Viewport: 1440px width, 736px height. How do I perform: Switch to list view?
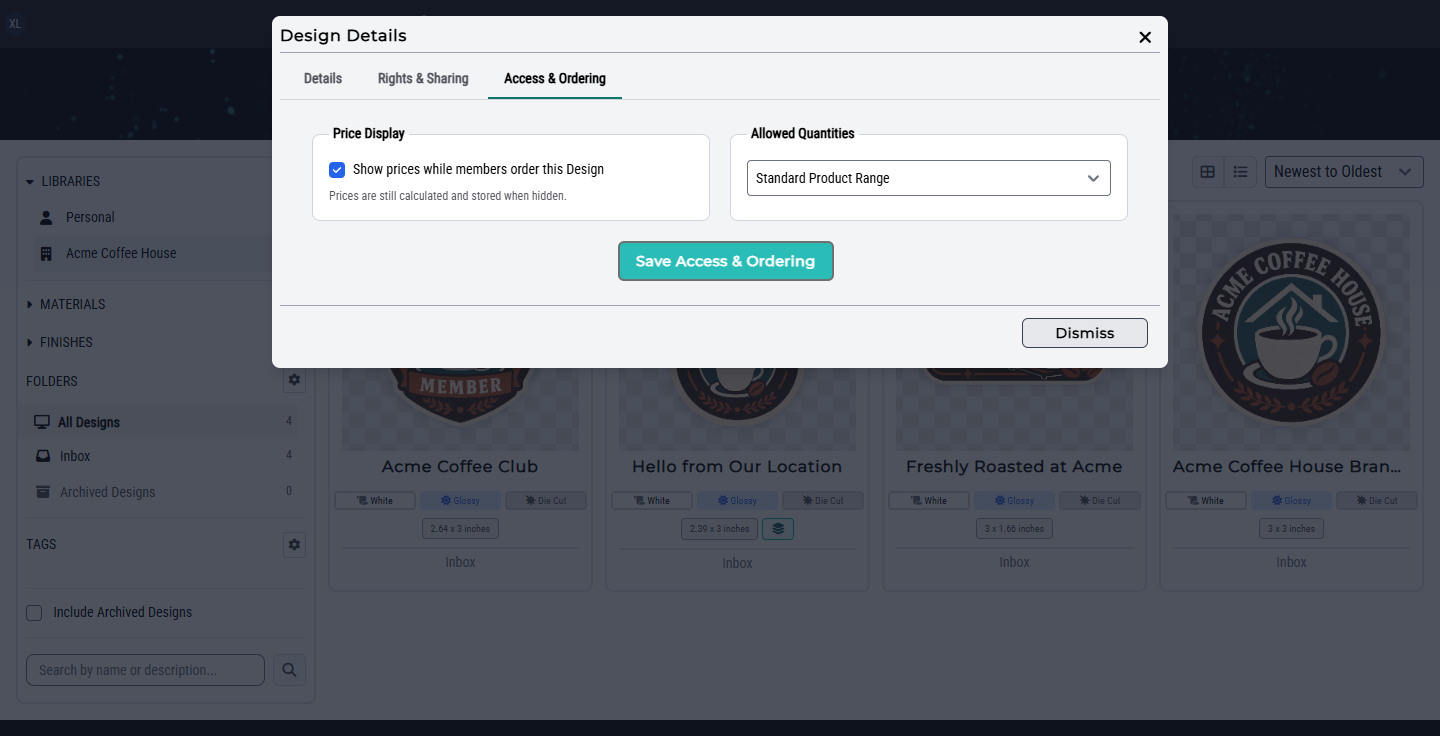point(1241,172)
